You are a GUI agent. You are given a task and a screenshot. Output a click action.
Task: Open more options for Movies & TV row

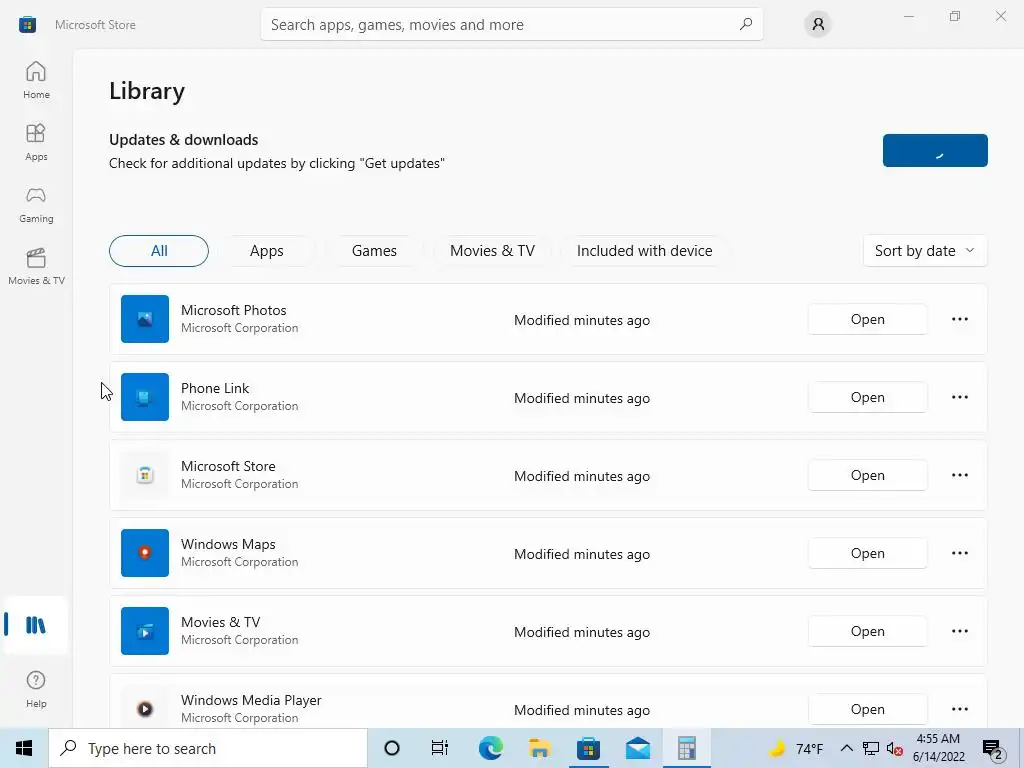click(959, 631)
